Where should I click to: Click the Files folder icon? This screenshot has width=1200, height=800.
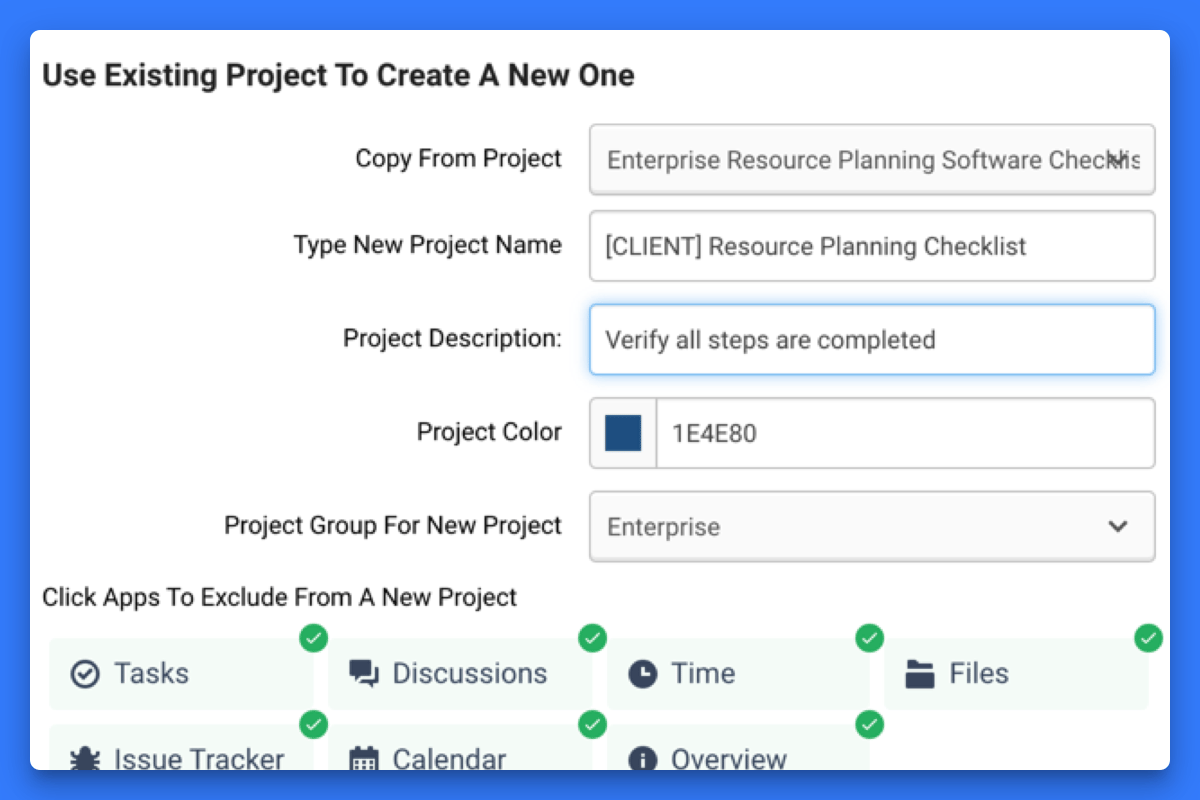pyautogui.click(x=921, y=673)
